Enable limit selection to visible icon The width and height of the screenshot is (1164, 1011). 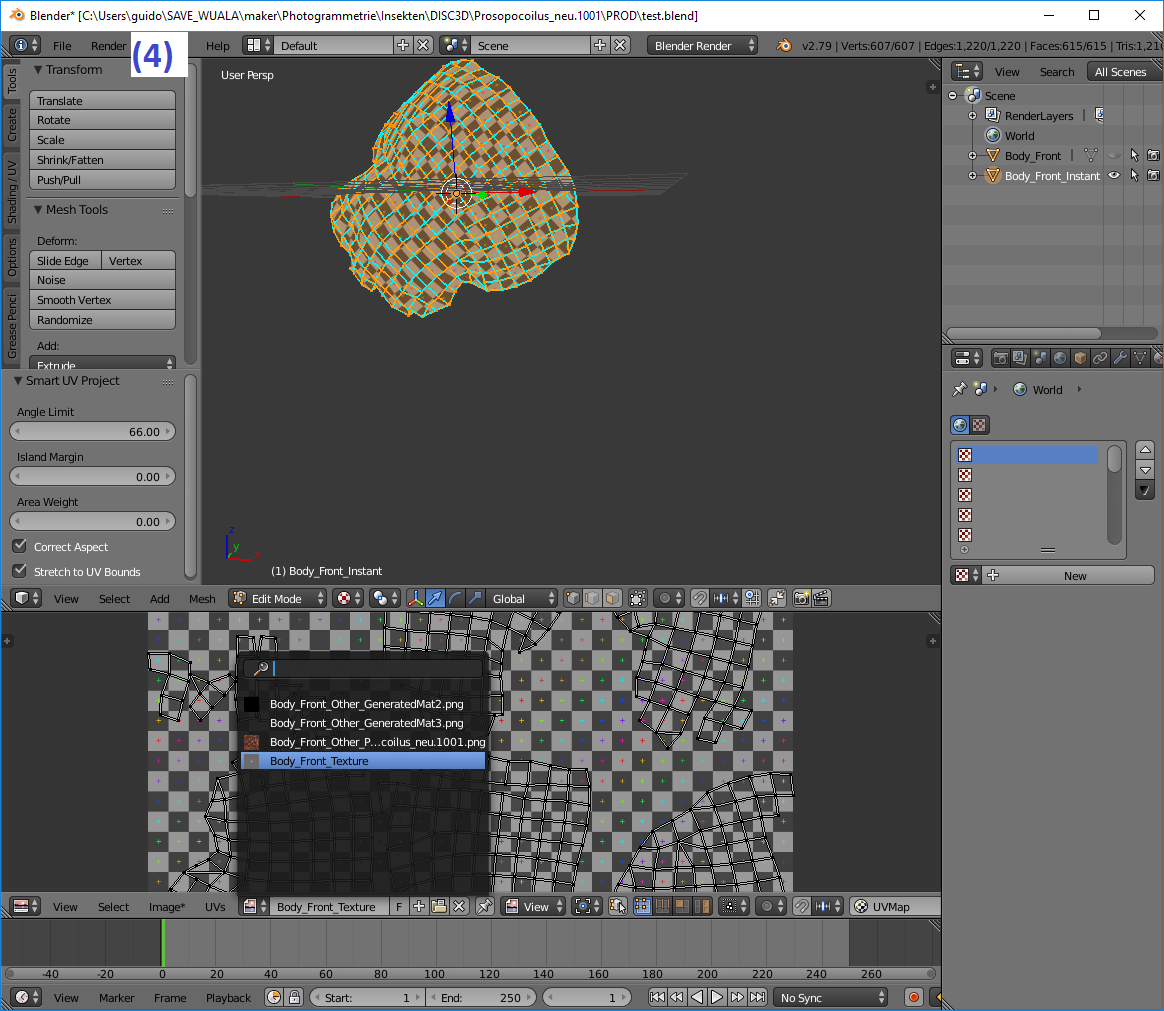[x=637, y=599]
